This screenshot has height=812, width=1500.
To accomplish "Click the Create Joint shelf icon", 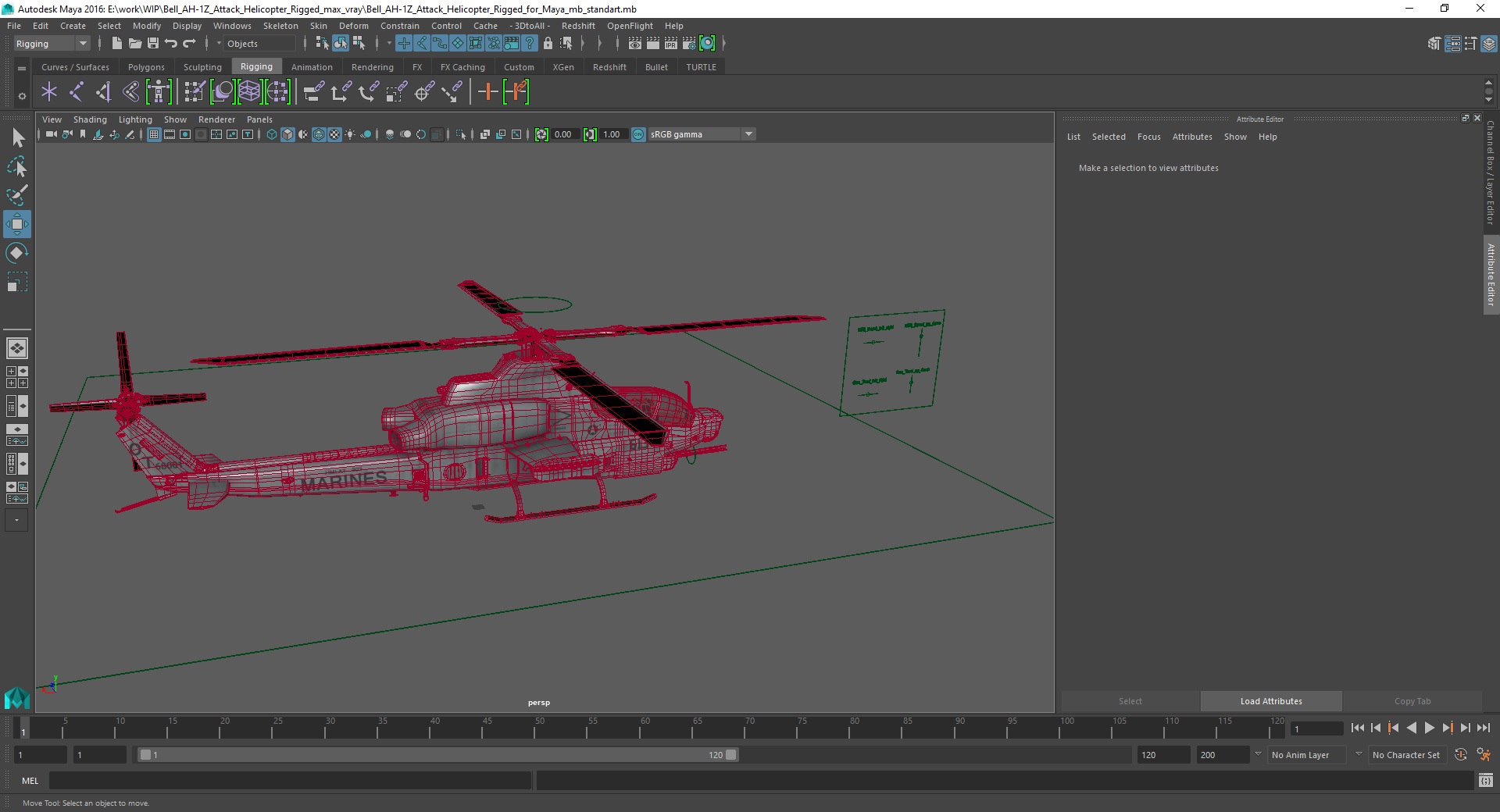I will tap(77, 92).
